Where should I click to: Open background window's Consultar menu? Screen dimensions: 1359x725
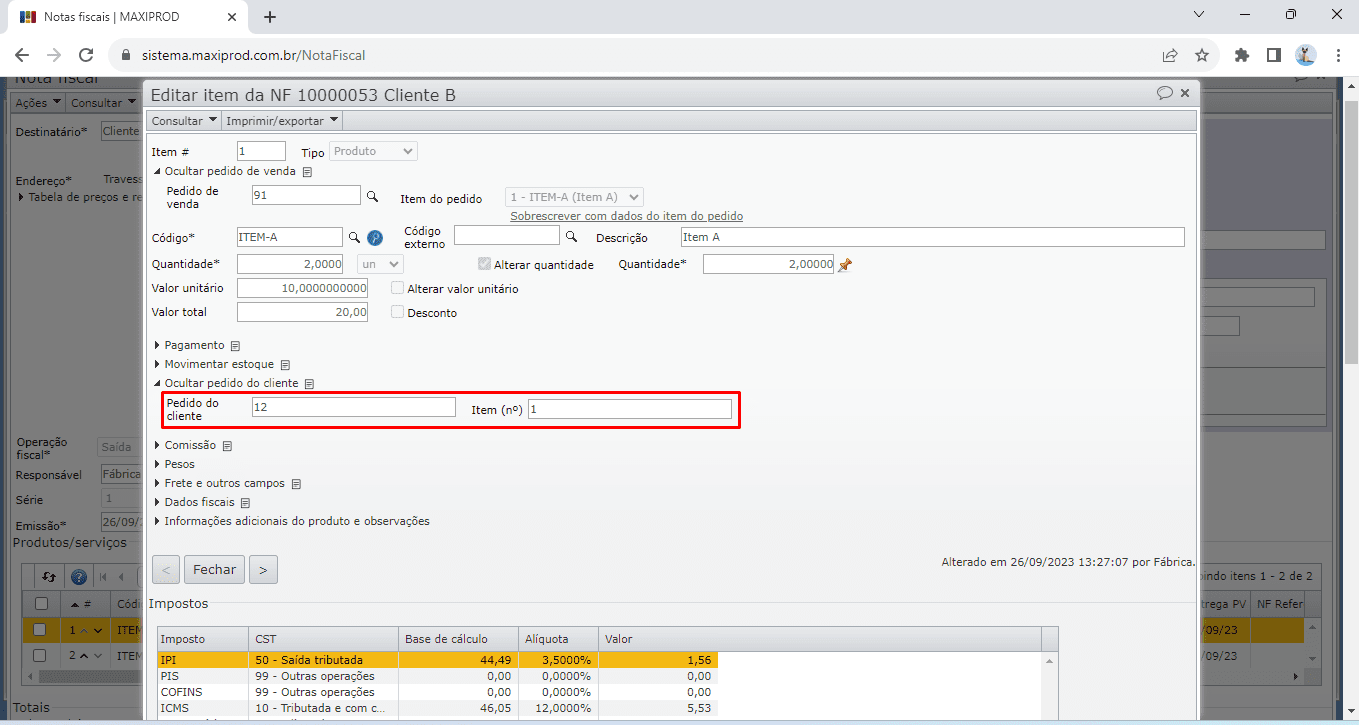click(x=103, y=103)
